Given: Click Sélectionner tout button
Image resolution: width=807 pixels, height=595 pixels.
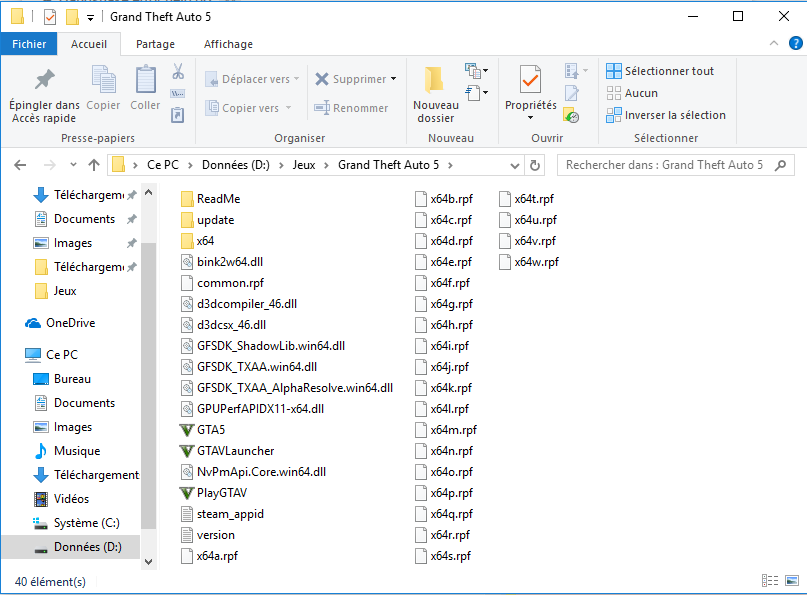Looking at the screenshot, I should (660, 71).
